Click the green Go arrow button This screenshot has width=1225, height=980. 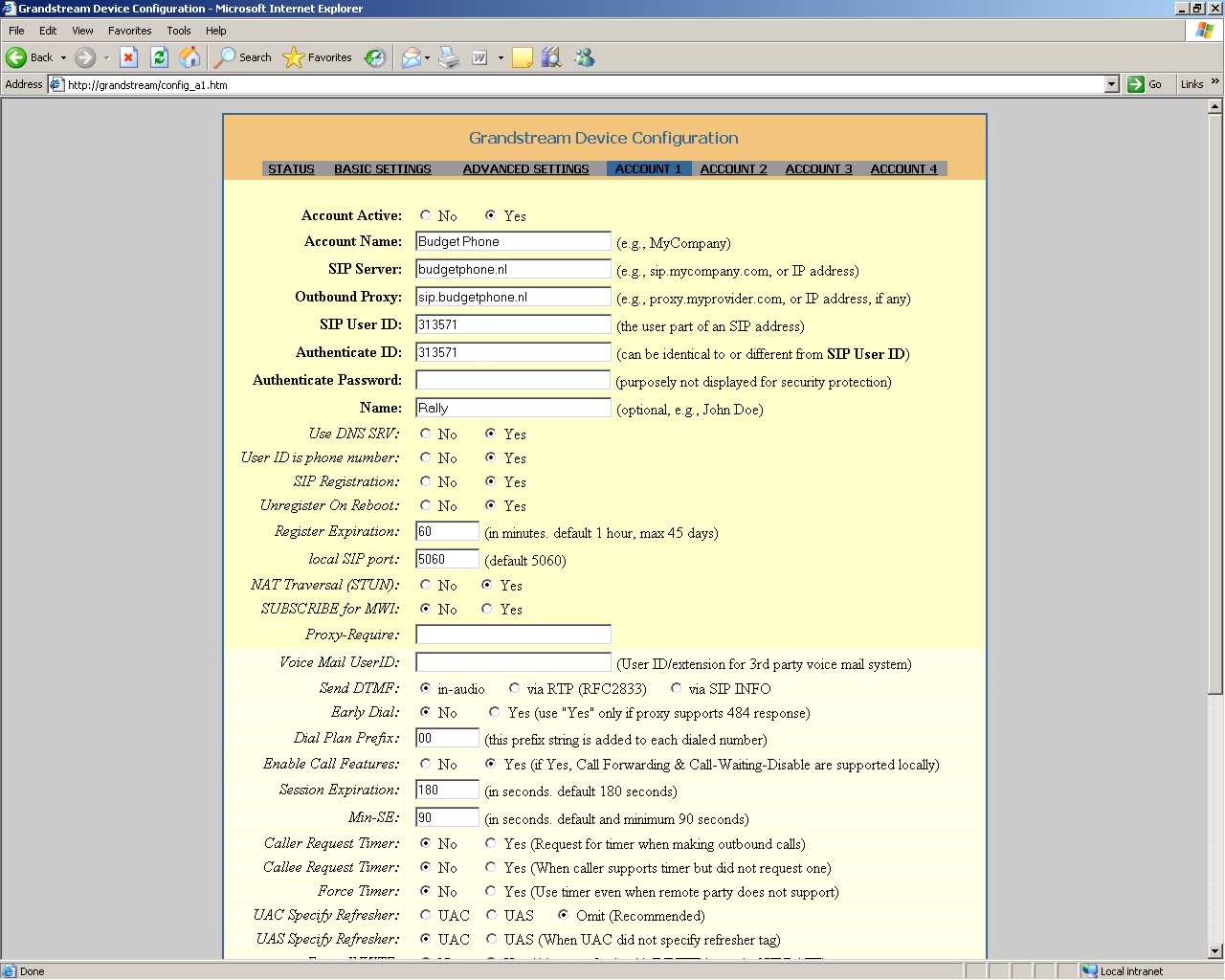[1136, 84]
